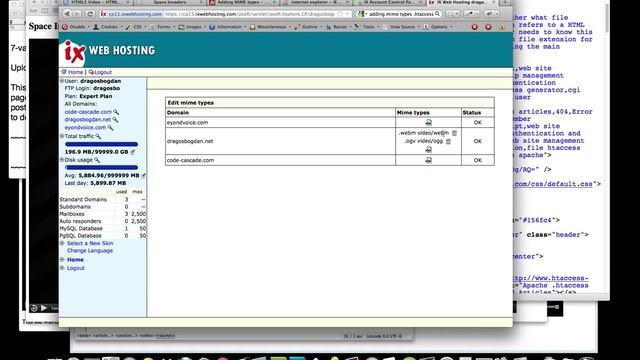
Task: Click the Total traffic progress bar
Action: click(101, 144)
